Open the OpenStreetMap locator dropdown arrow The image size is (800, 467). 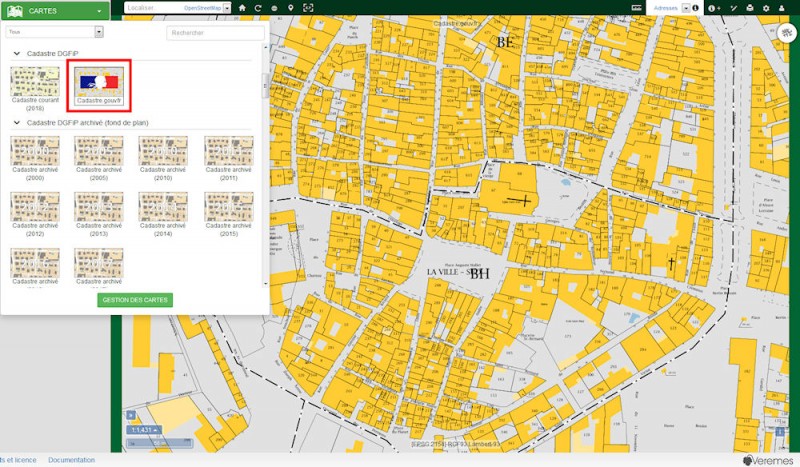click(x=227, y=7)
